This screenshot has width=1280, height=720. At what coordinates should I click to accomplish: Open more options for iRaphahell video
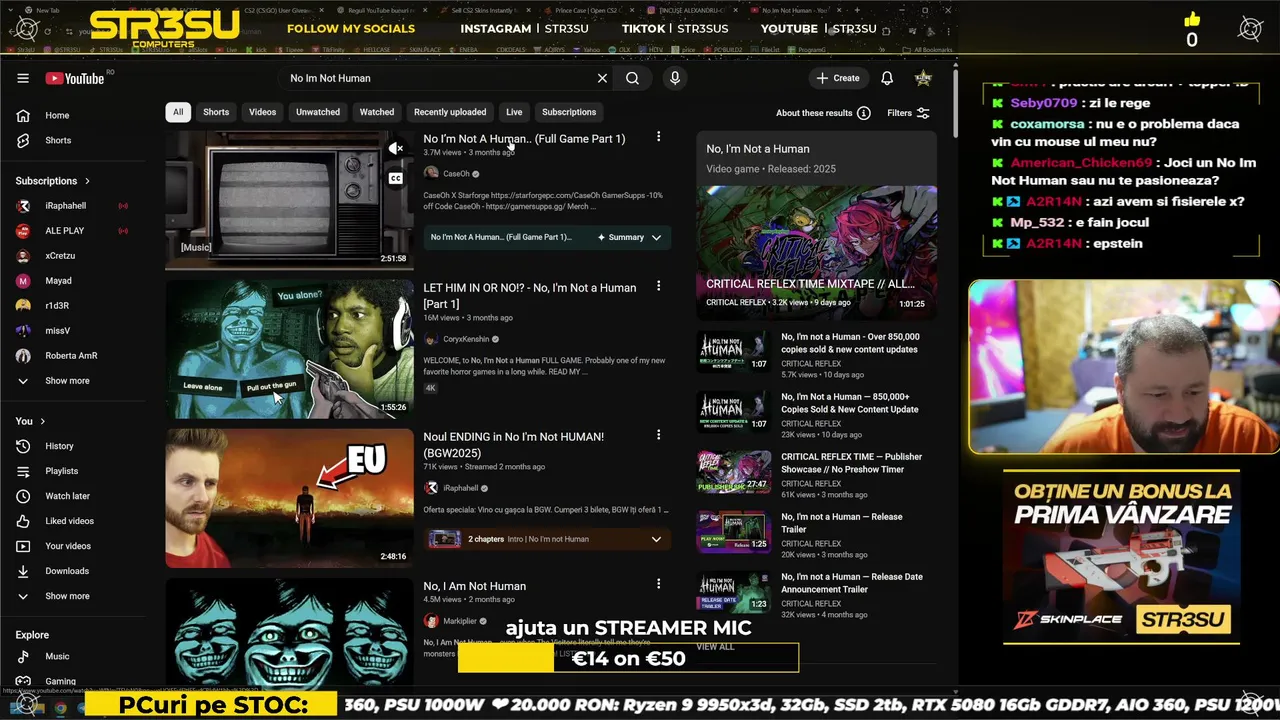click(x=658, y=435)
